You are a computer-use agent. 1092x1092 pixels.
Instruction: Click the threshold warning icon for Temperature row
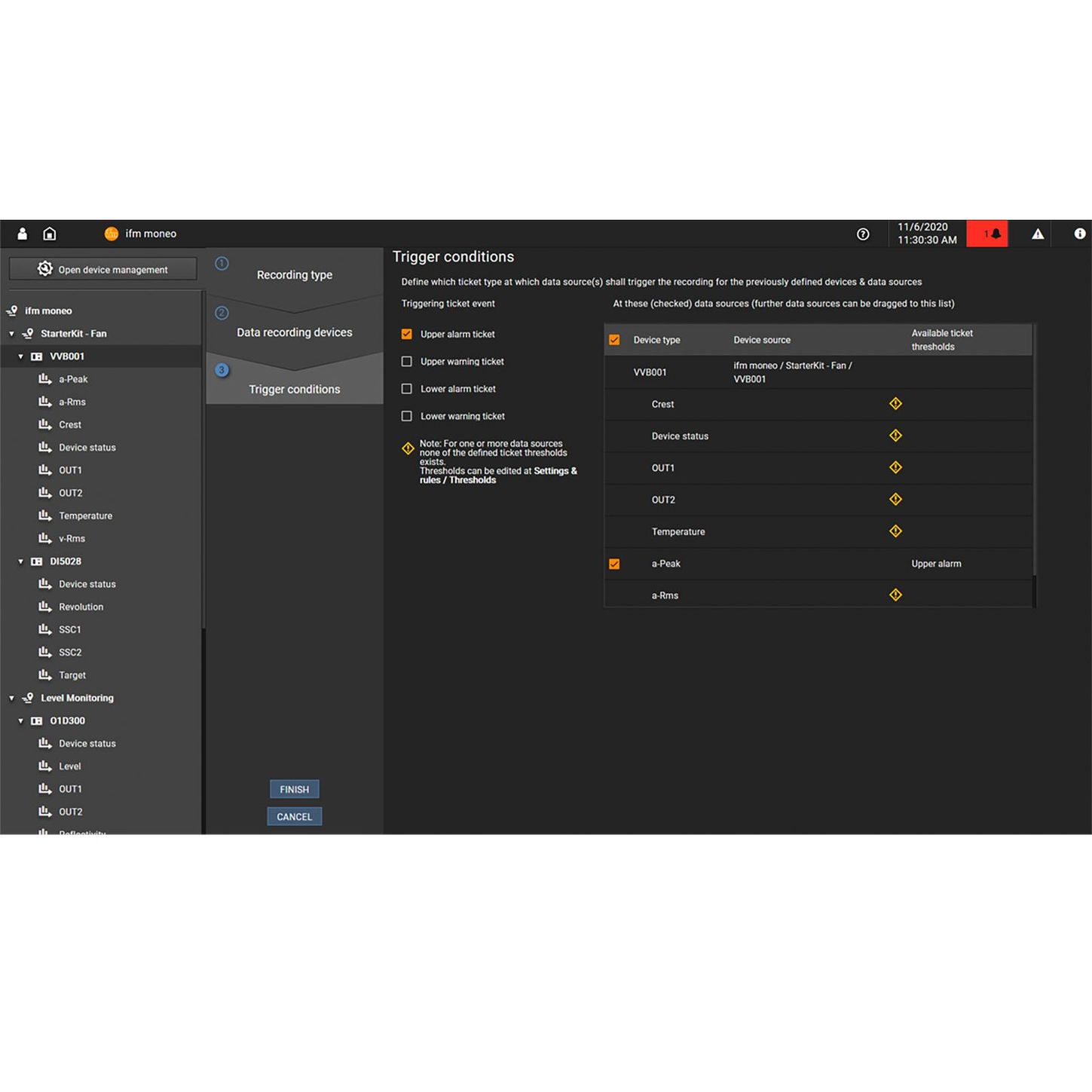pos(895,531)
